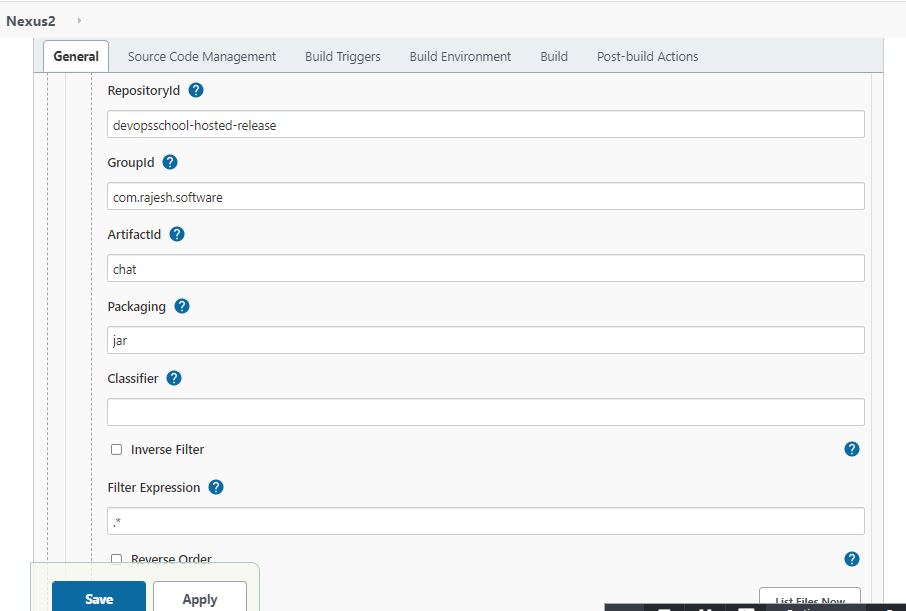
Task: Open help for RepositoryId field
Action: pyautogui.click(x=196, y=90)
